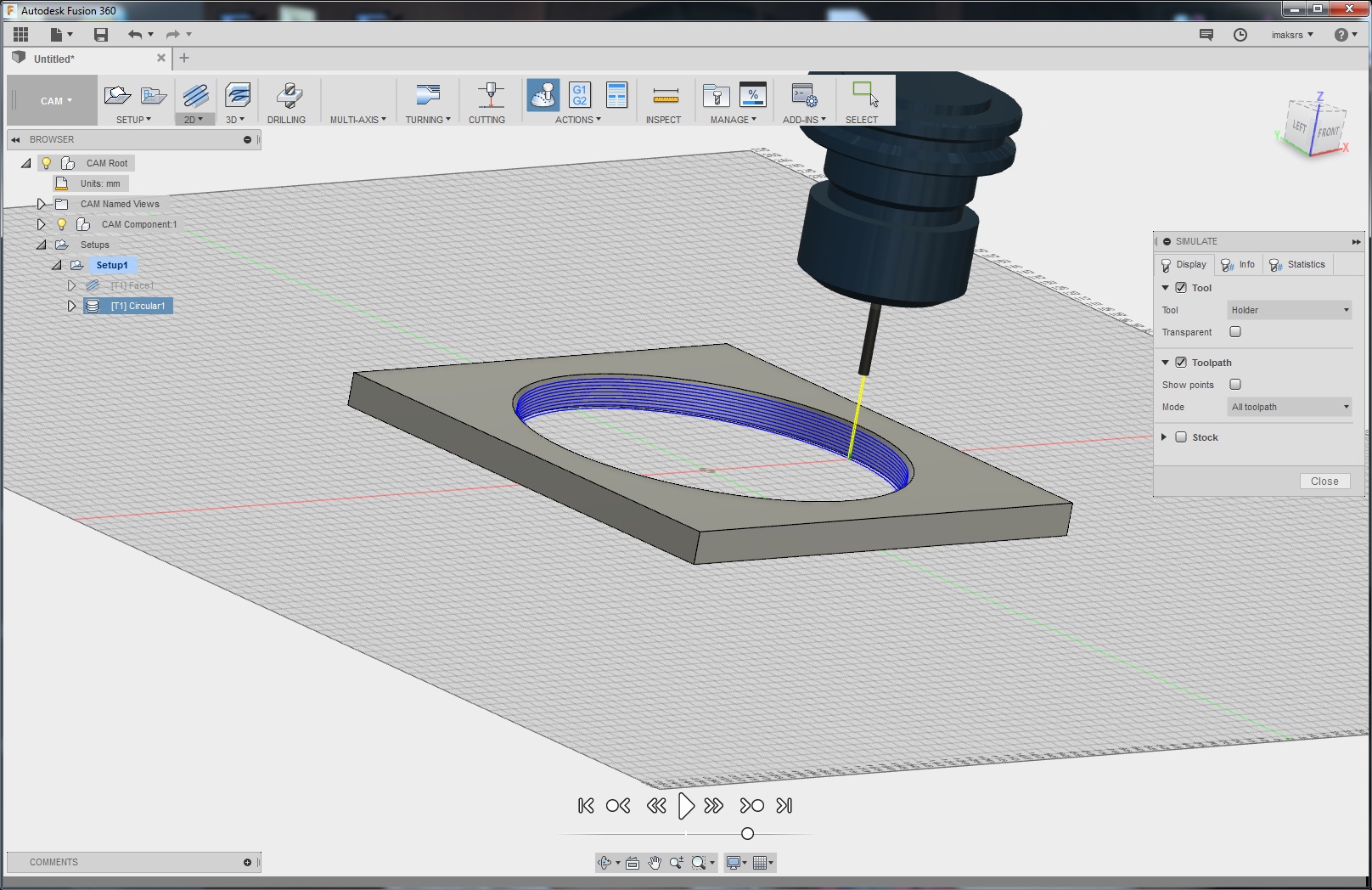The width and height of the screenshot is (1372, 890).
Task: Save the document with the floppy icon
Action: tap(101, 35)
